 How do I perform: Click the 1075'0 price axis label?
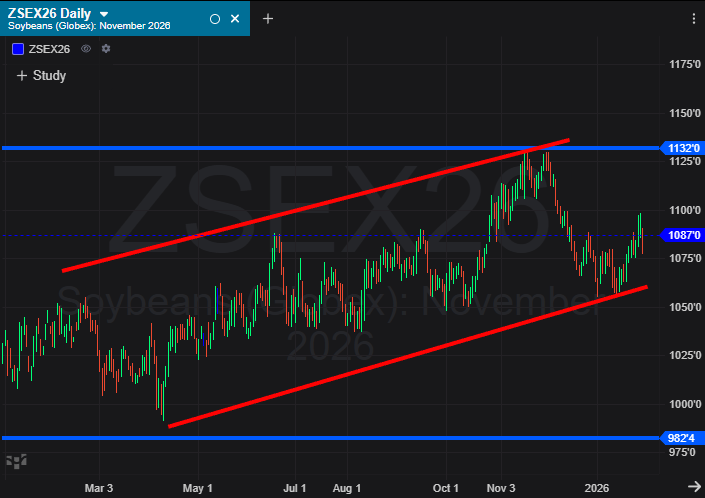coord(685,258)
